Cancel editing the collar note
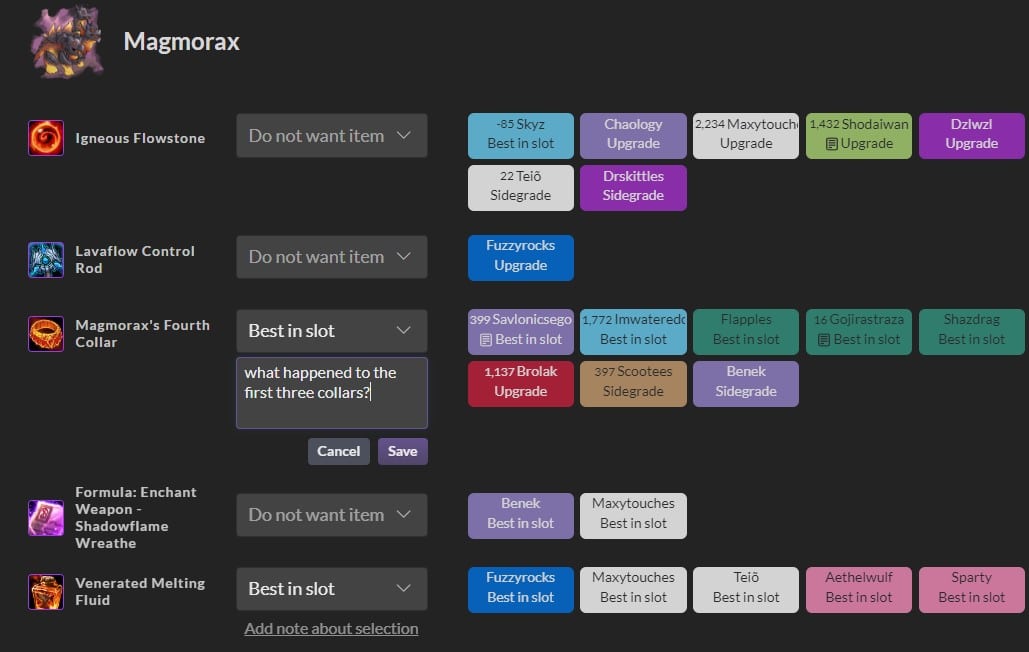 (338, 451)
